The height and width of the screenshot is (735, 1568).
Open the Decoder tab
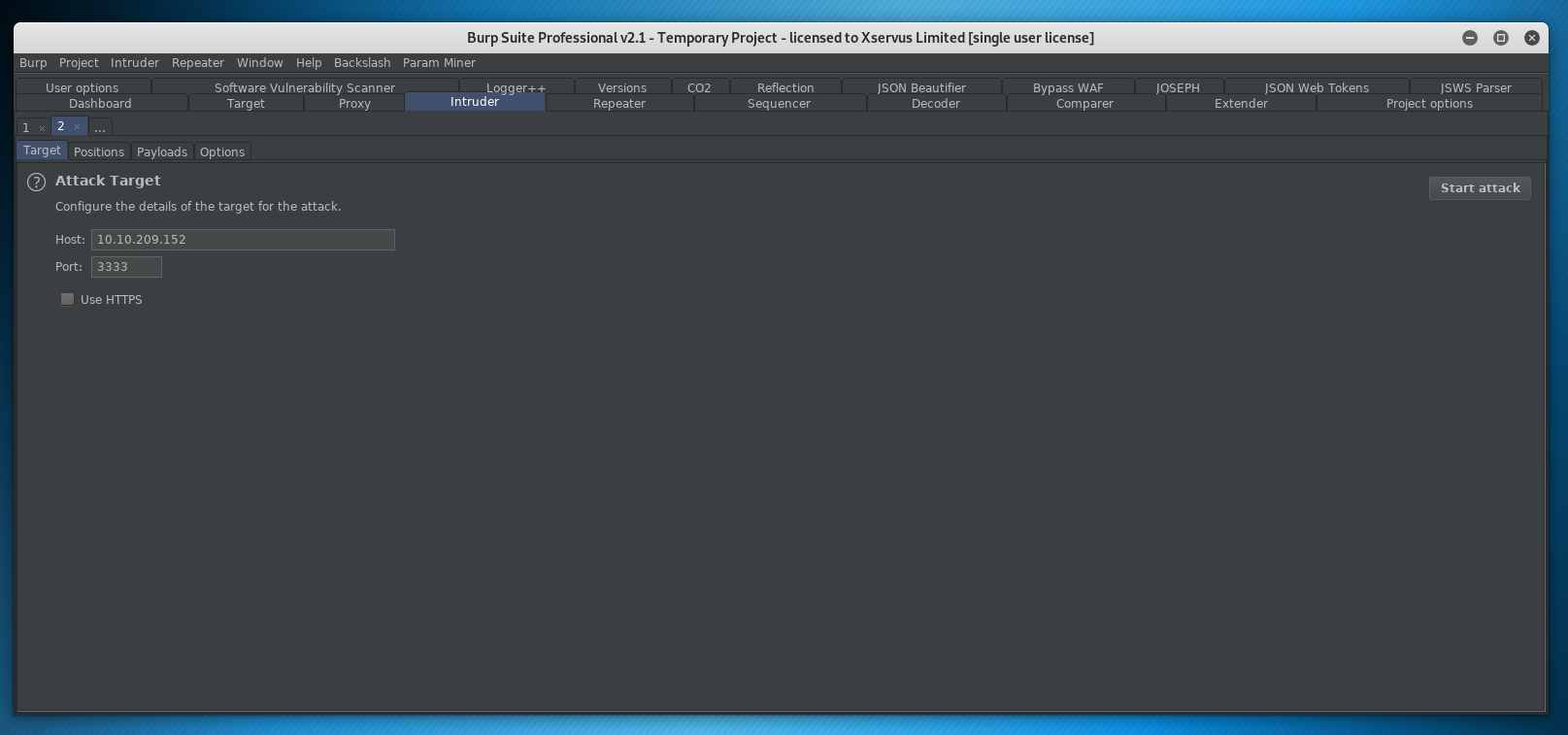pyautogui.click(x=936, y=104)
